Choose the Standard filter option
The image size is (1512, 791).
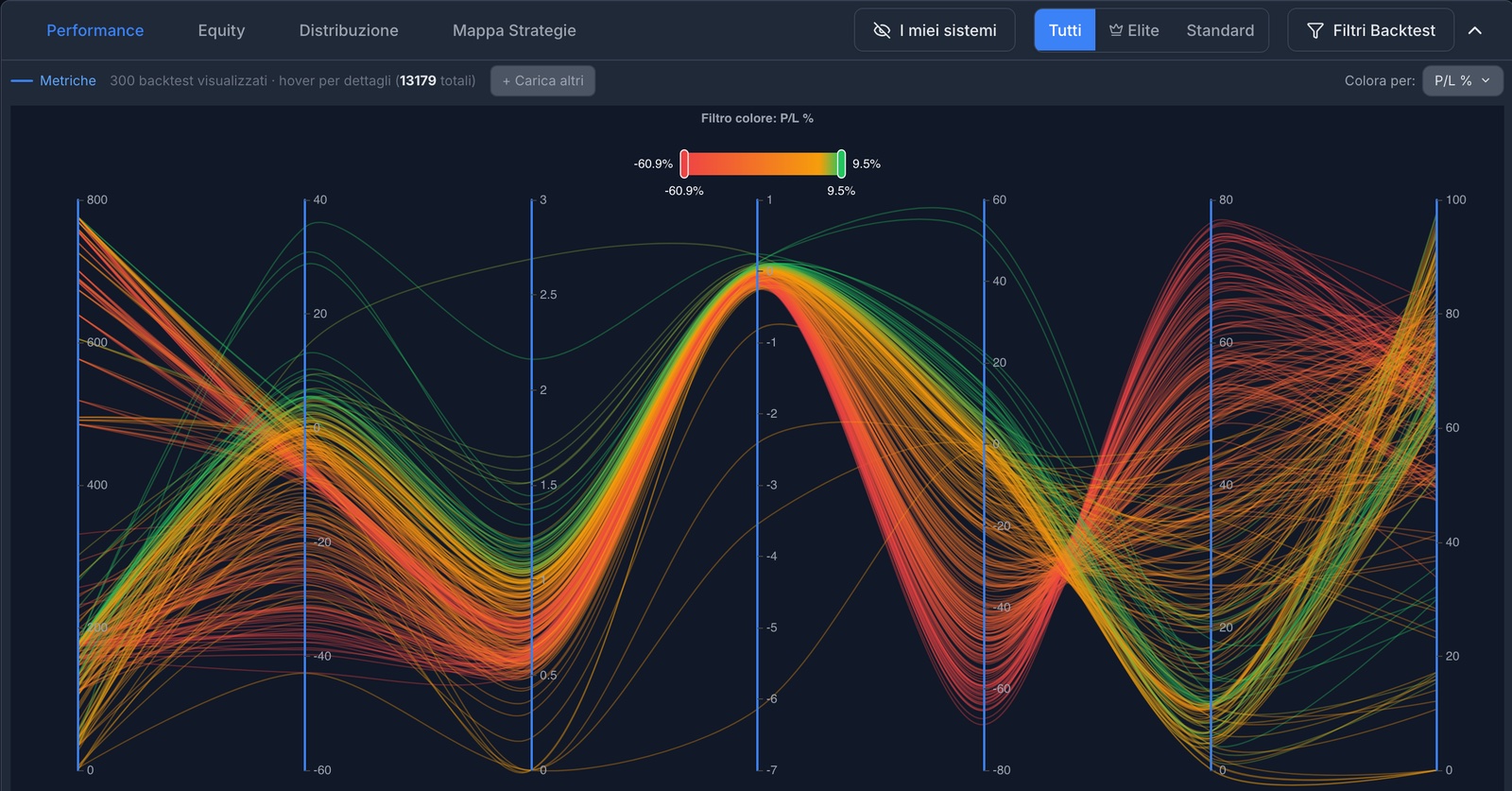pyautogui.click(x=1220, y=30)
